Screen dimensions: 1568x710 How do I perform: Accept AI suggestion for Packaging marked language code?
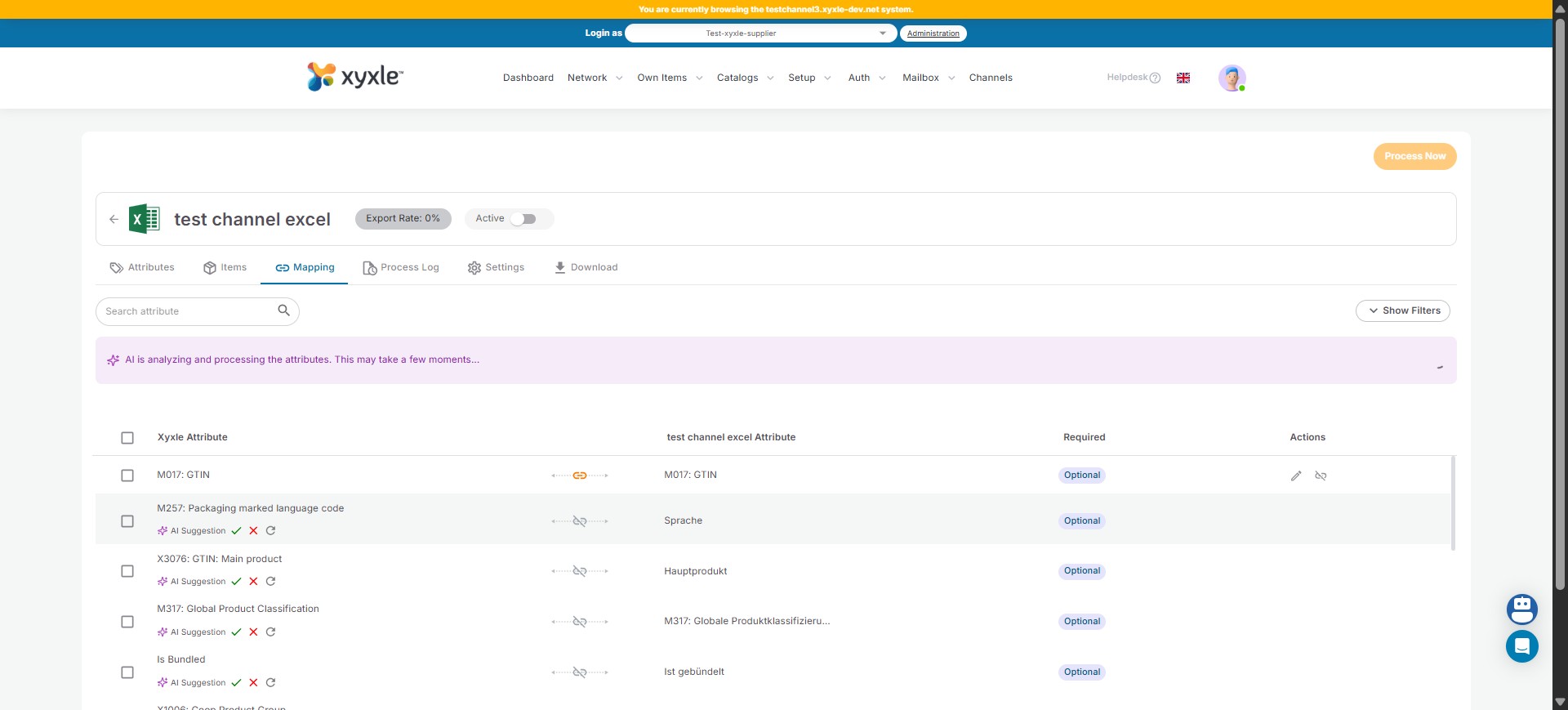click(236, 531)
